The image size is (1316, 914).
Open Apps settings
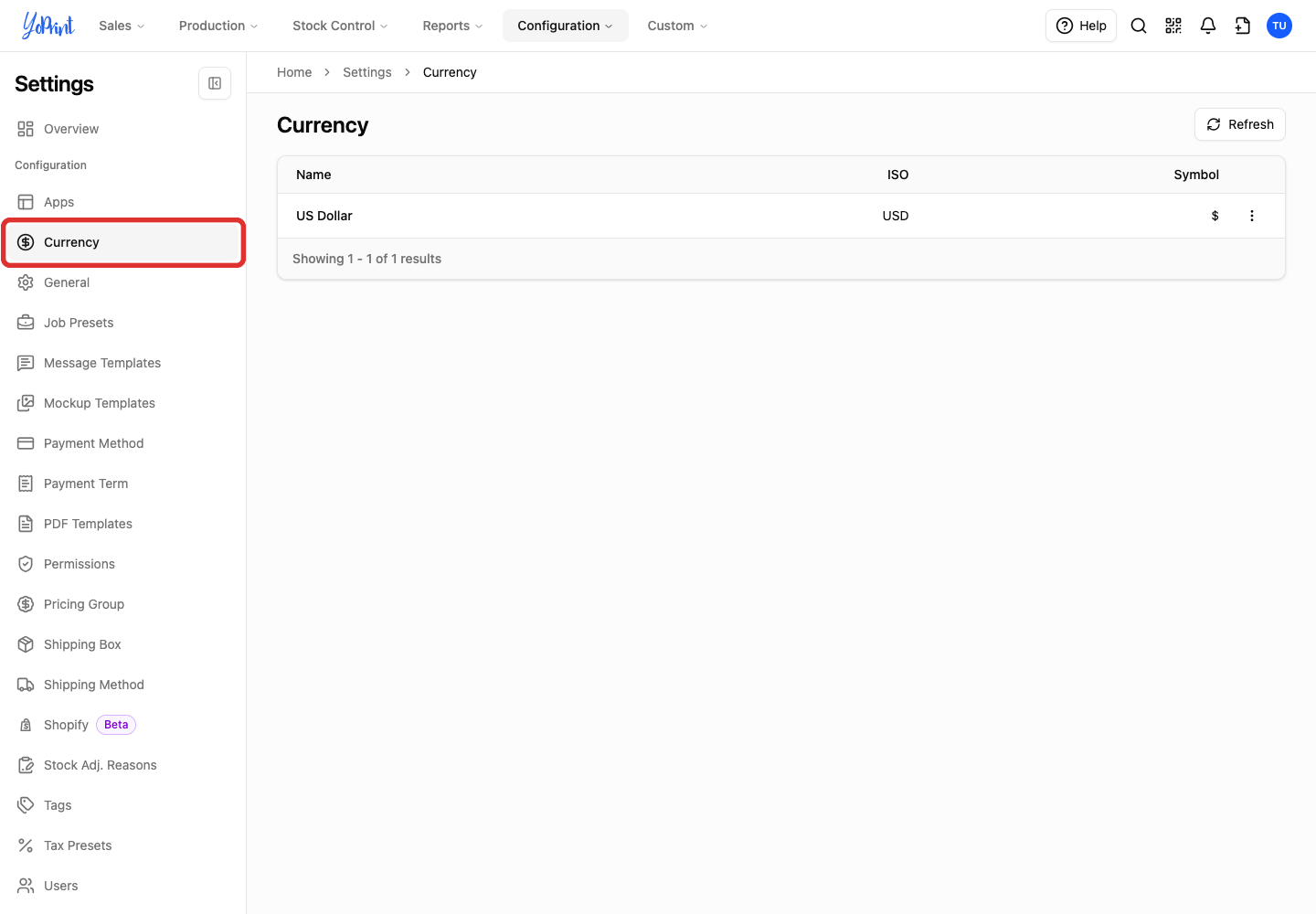pyautogui.click(x=123, y=202)
